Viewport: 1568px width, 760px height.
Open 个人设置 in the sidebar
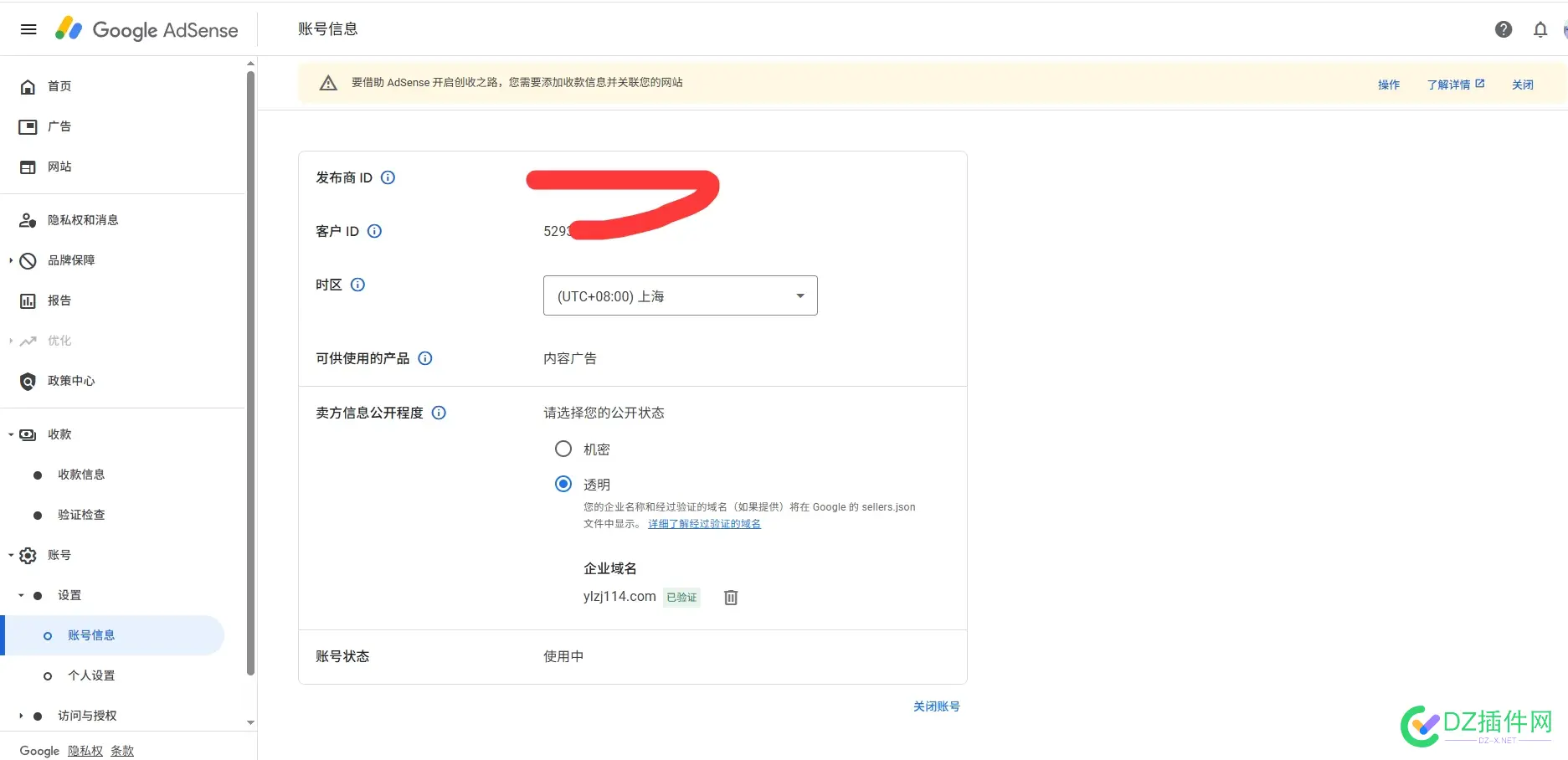coord(91,675)
